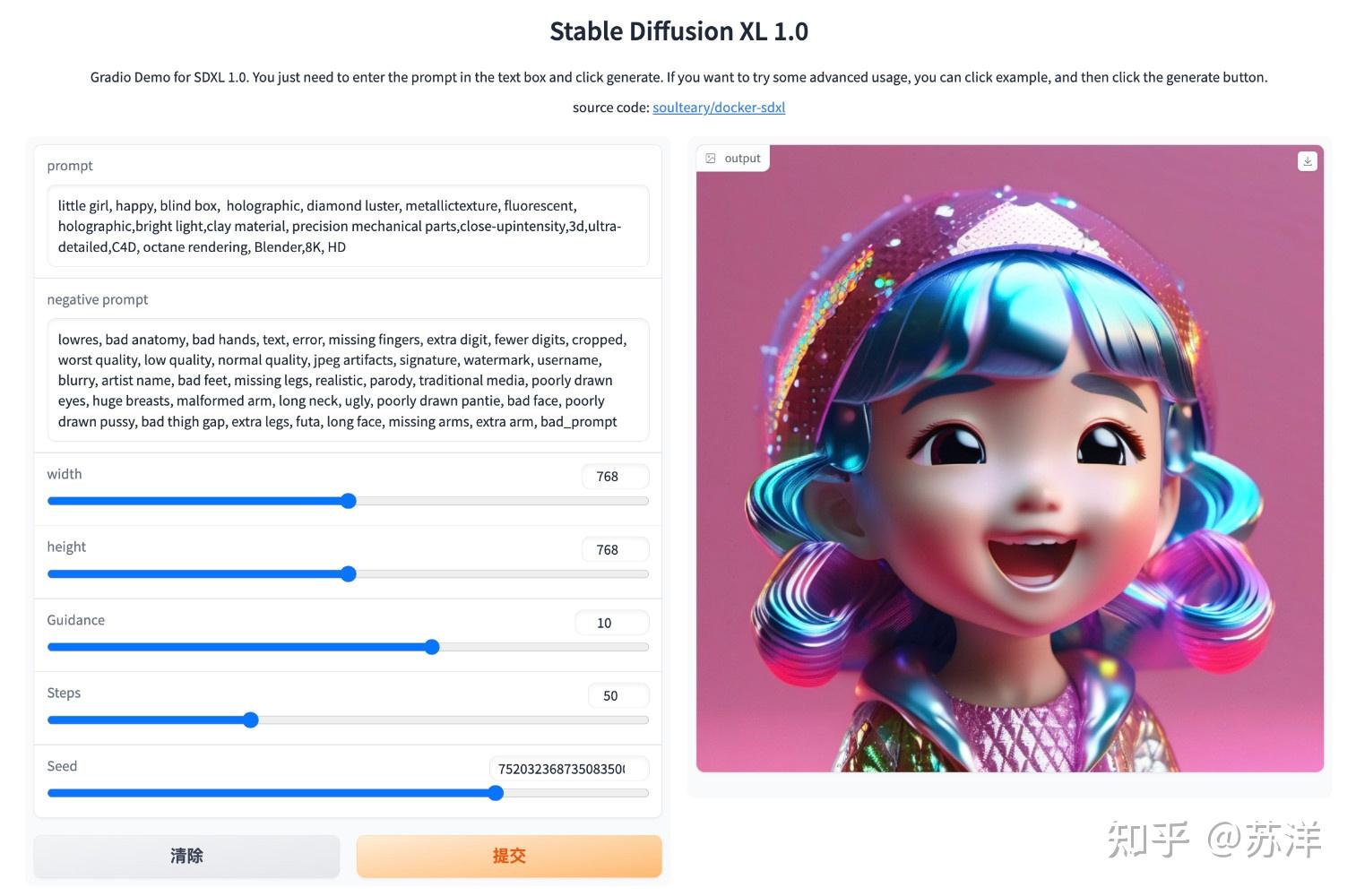
Task: Click the Steps slider handle
Action: pos(251,720)
